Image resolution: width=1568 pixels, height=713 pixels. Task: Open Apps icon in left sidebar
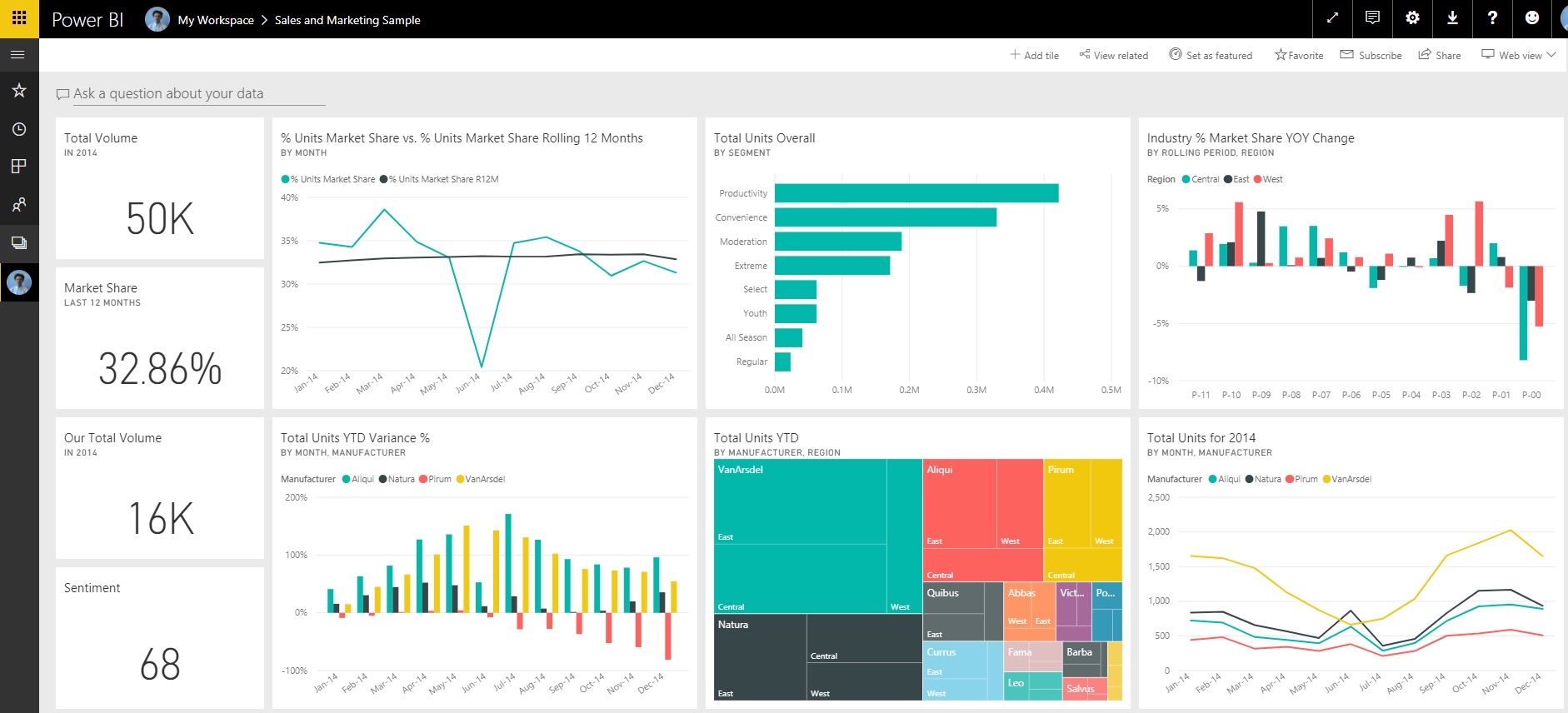pos(18,166)
